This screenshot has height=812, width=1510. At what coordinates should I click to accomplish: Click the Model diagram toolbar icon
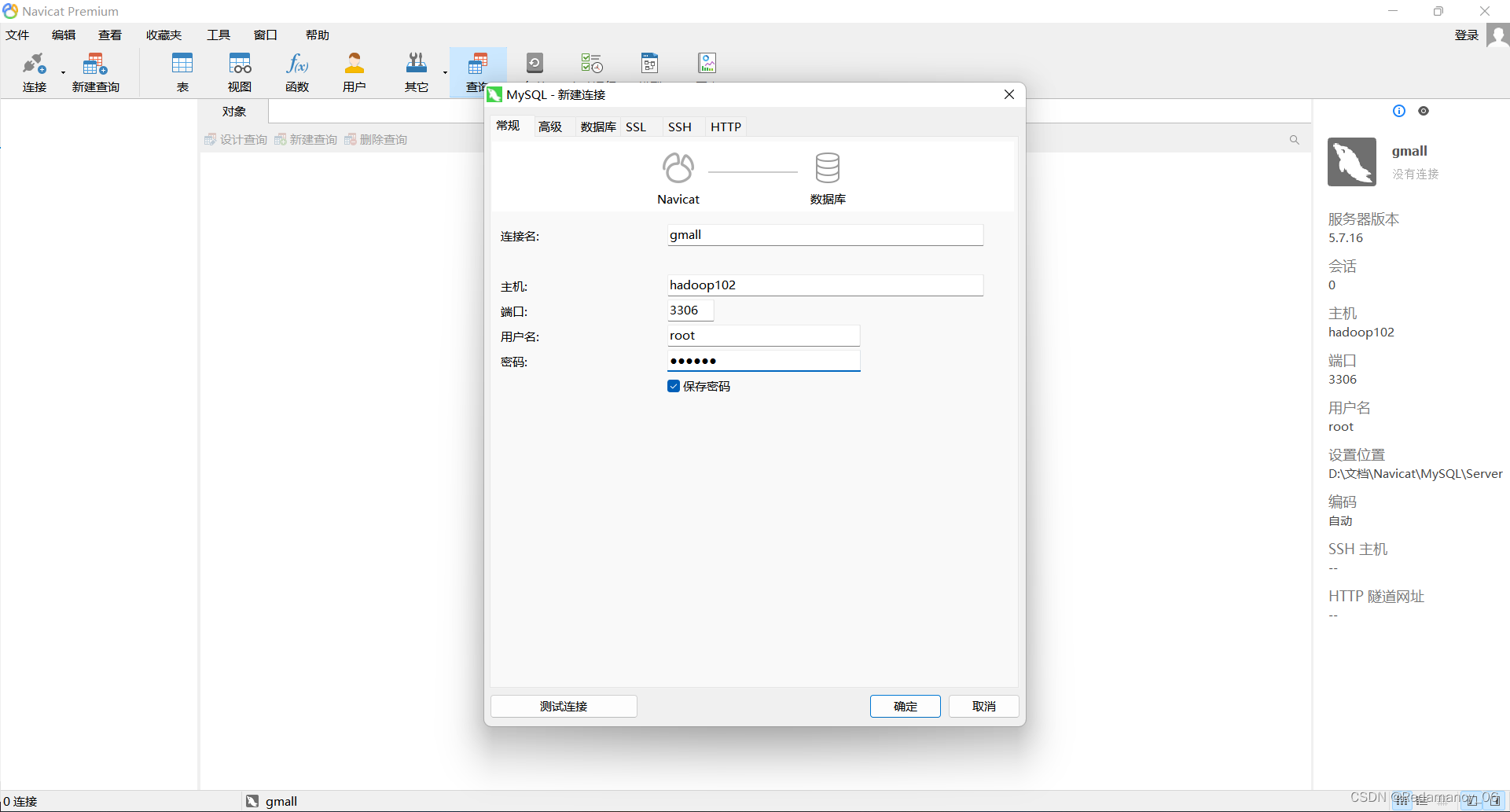[x=650, y=63]
